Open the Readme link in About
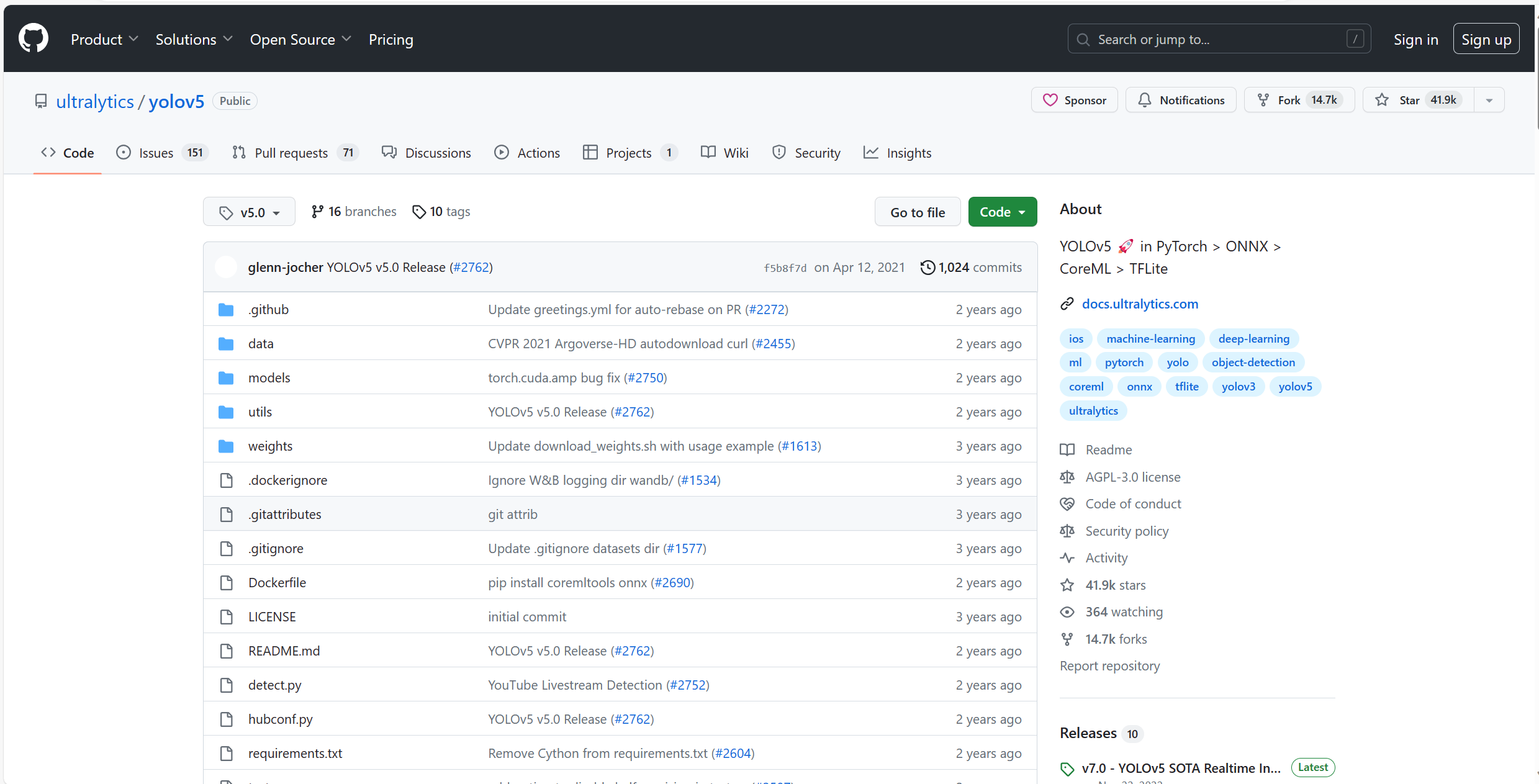This screenshot has height=784, width=1539. [1108, 449]
